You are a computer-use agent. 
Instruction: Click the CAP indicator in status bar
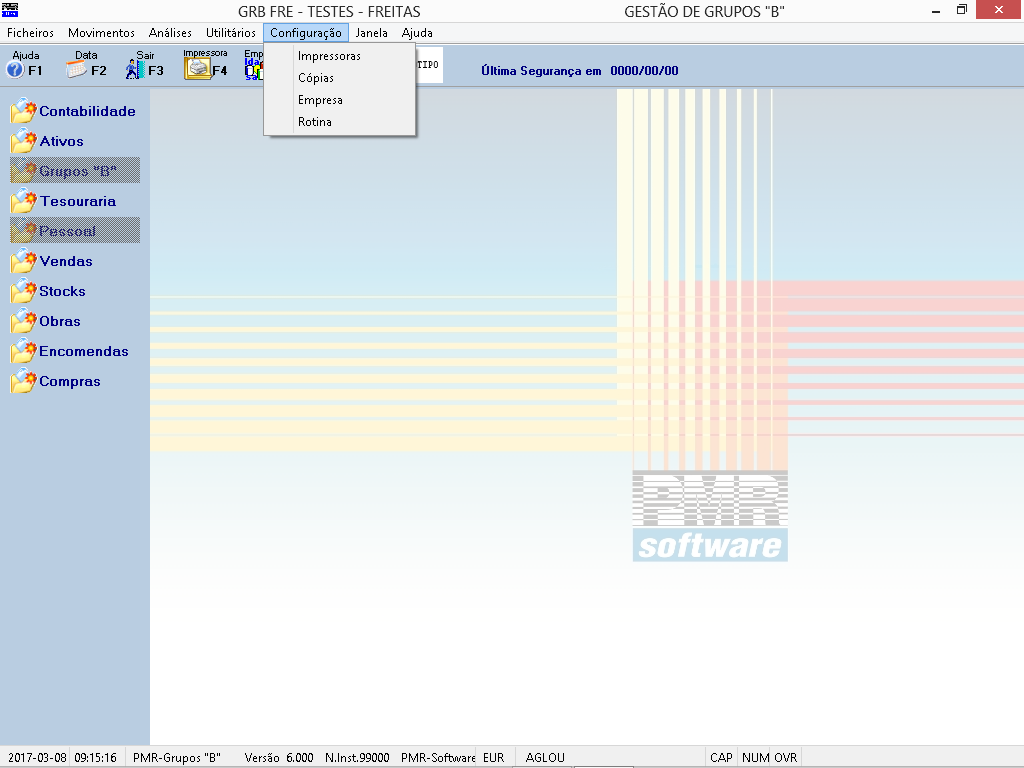(721, 758)
